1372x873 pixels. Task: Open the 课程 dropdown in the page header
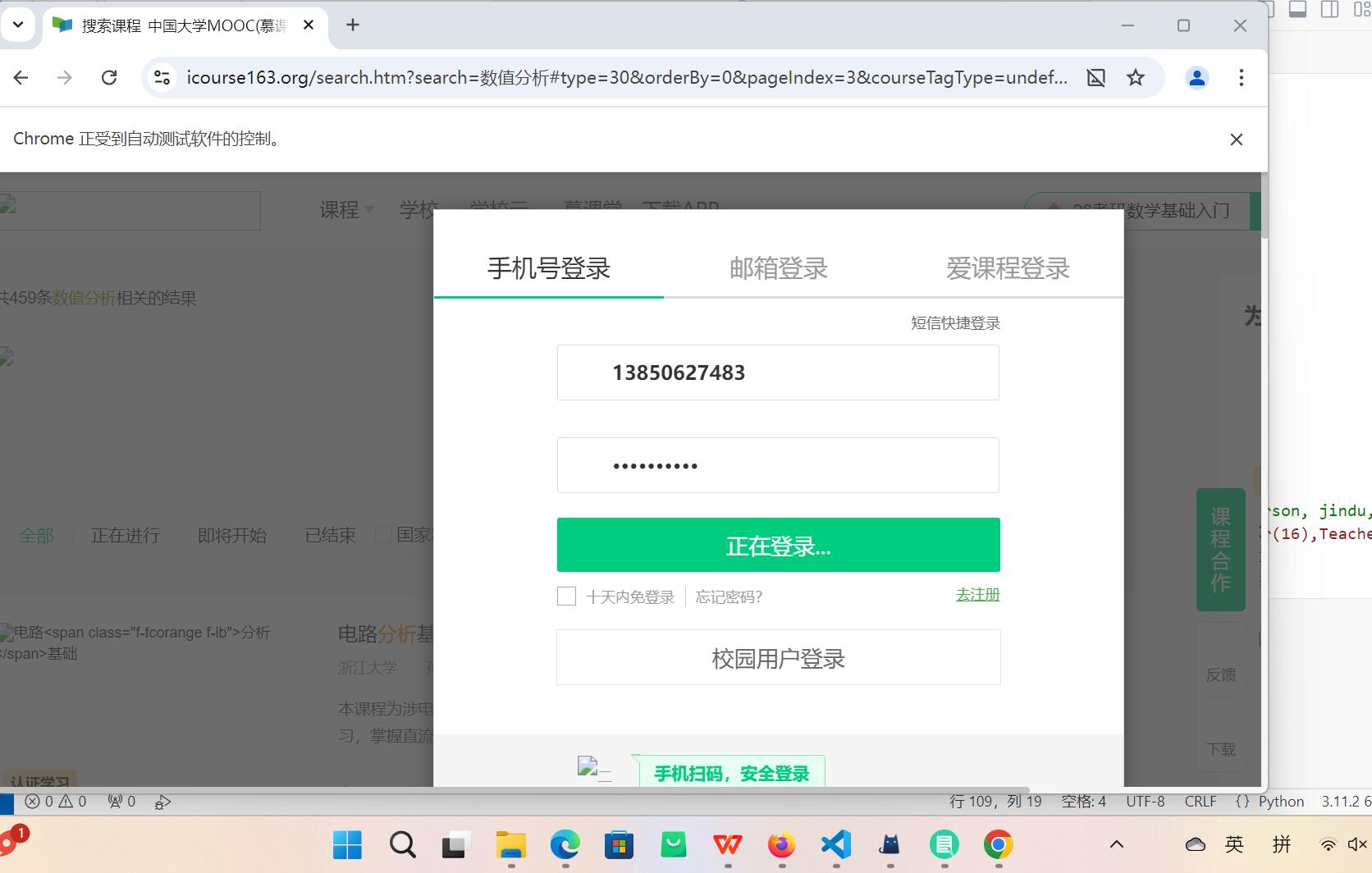click(x=346, y=210)
